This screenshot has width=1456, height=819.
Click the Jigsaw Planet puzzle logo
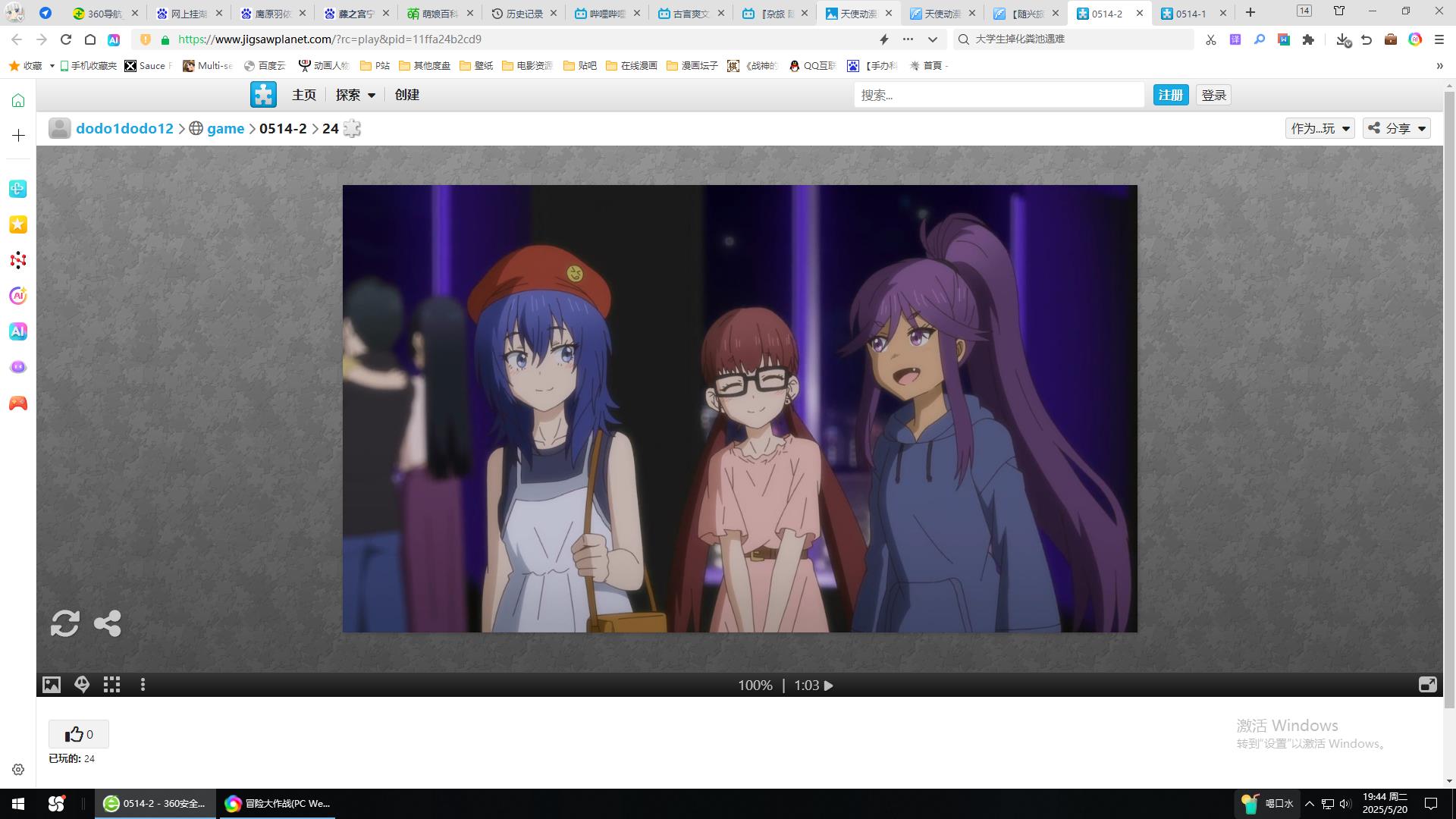point(264,95)
